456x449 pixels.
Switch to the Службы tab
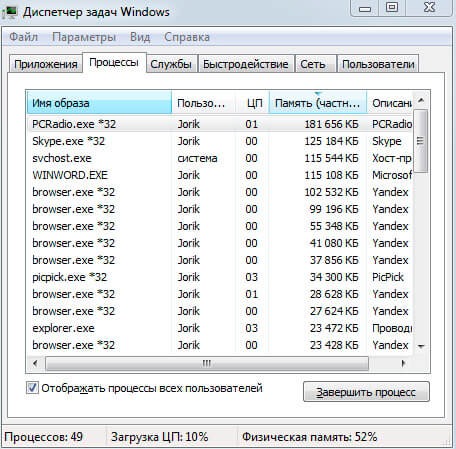pos(171,64)
